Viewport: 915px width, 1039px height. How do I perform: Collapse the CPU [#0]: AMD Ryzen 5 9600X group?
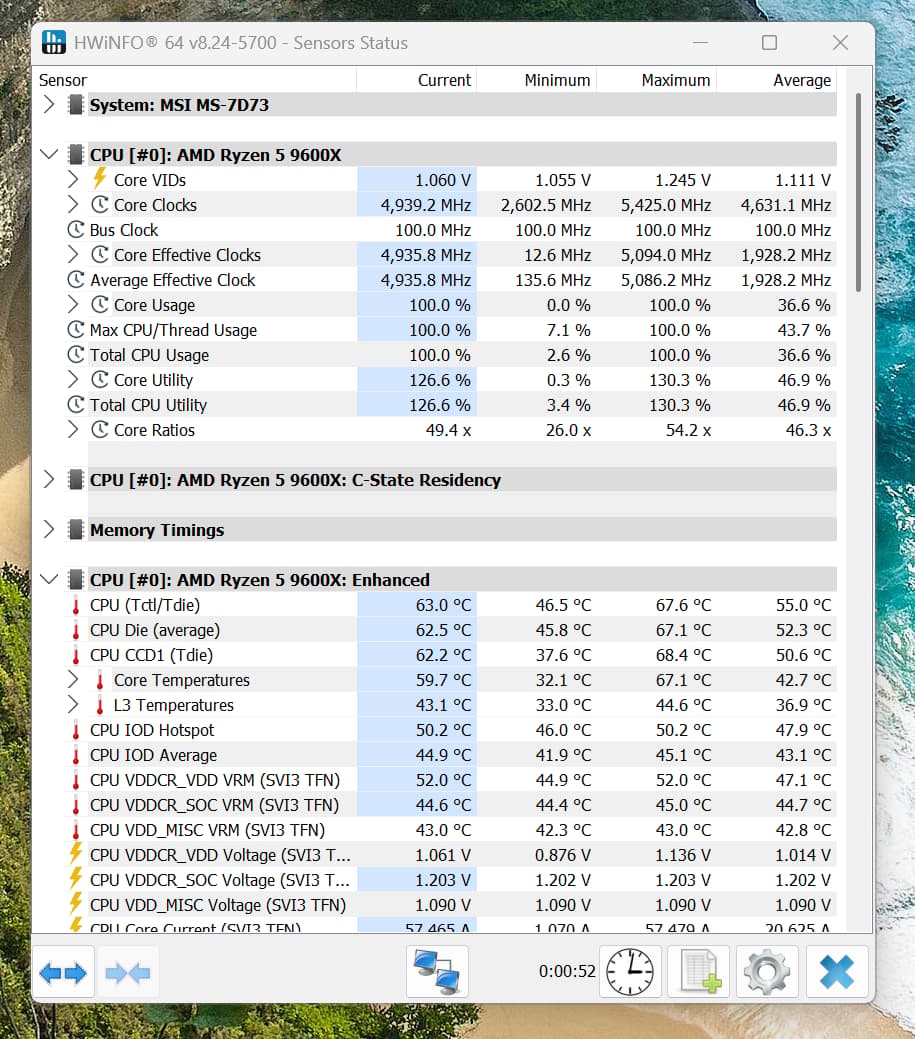coord(48,154)
